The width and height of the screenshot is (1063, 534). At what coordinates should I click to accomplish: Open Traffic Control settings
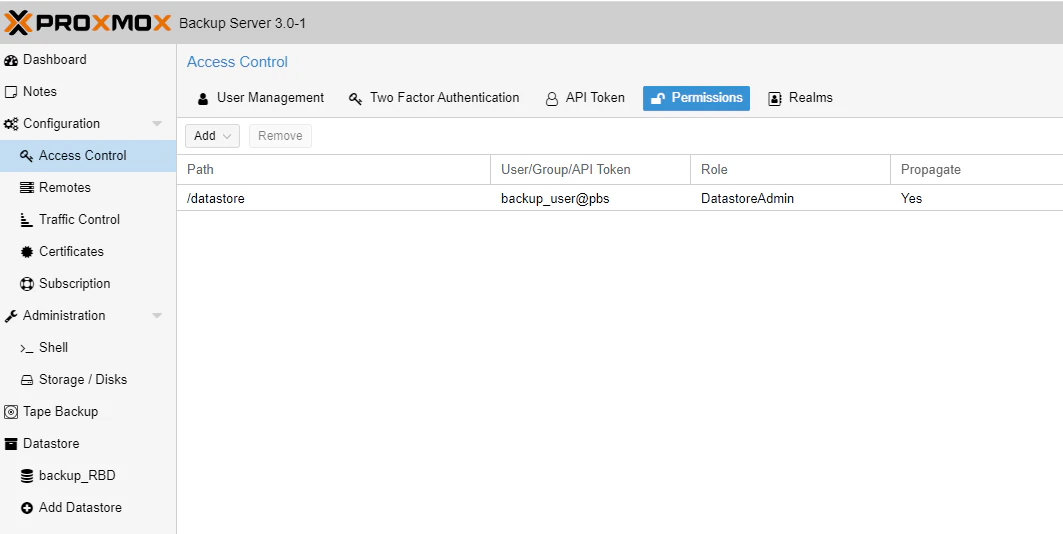click(88, 219)
